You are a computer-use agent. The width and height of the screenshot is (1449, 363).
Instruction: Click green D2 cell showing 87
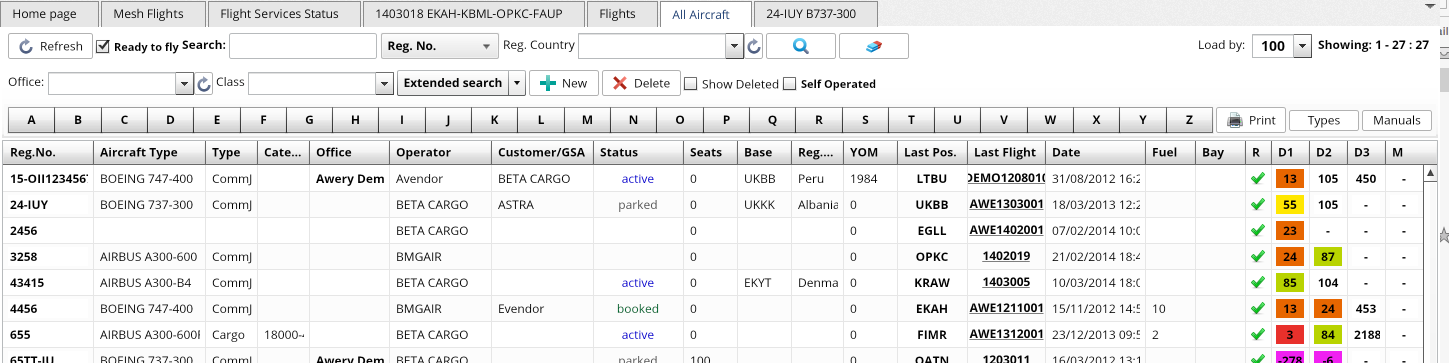(1328, 257)
